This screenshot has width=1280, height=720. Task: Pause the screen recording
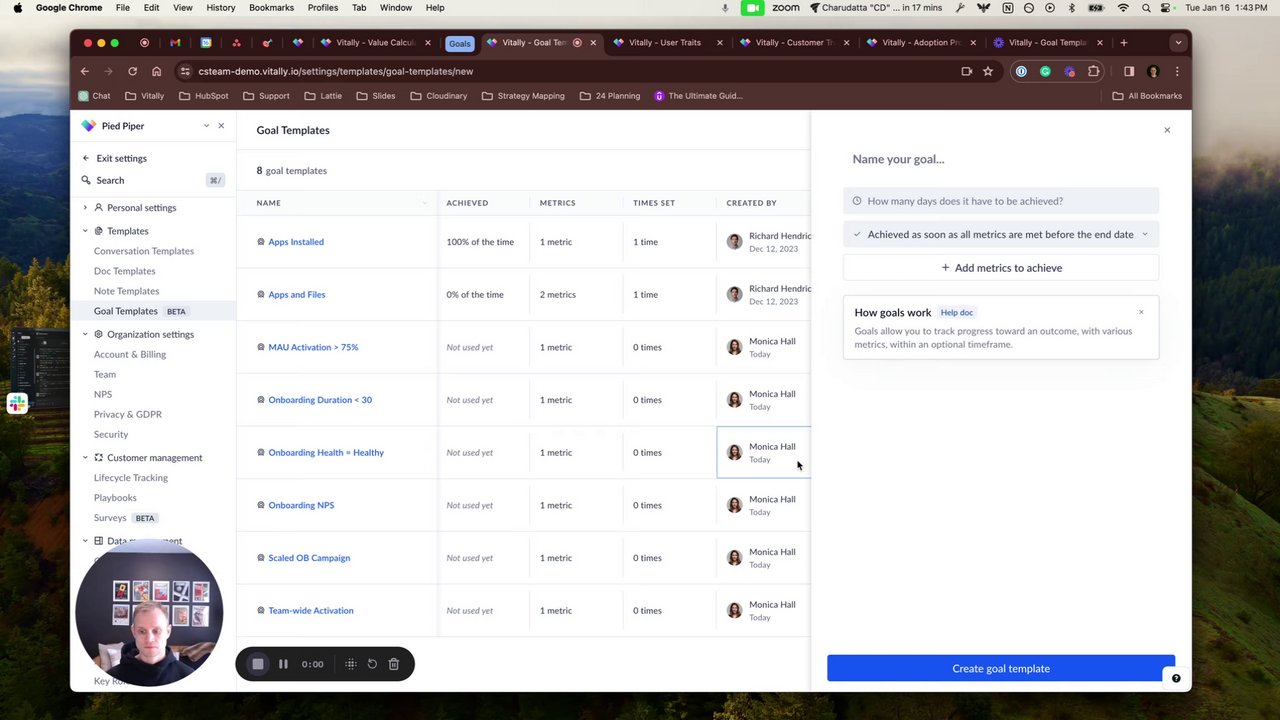tap(283, 664)
